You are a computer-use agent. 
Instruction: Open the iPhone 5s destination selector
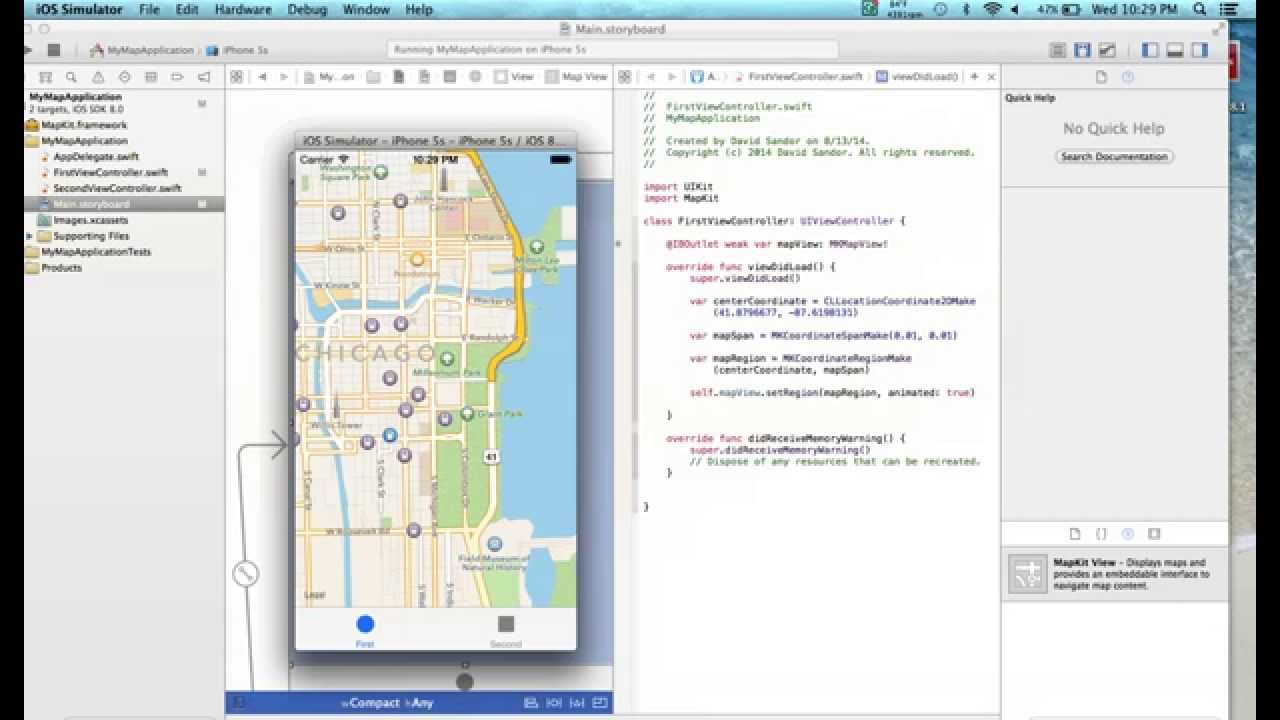click(237, 50)
